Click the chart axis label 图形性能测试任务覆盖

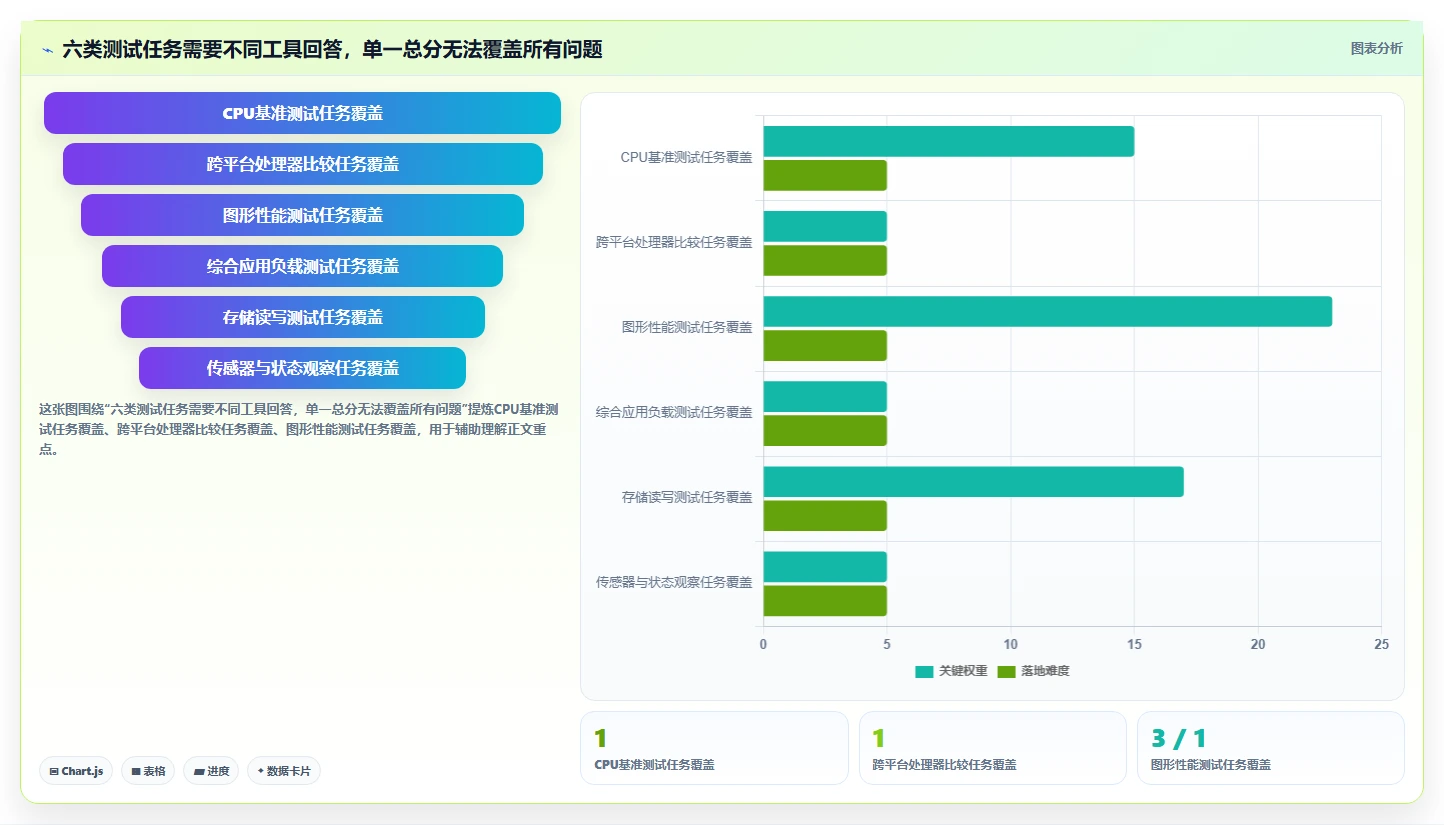[x=687, y=327]
